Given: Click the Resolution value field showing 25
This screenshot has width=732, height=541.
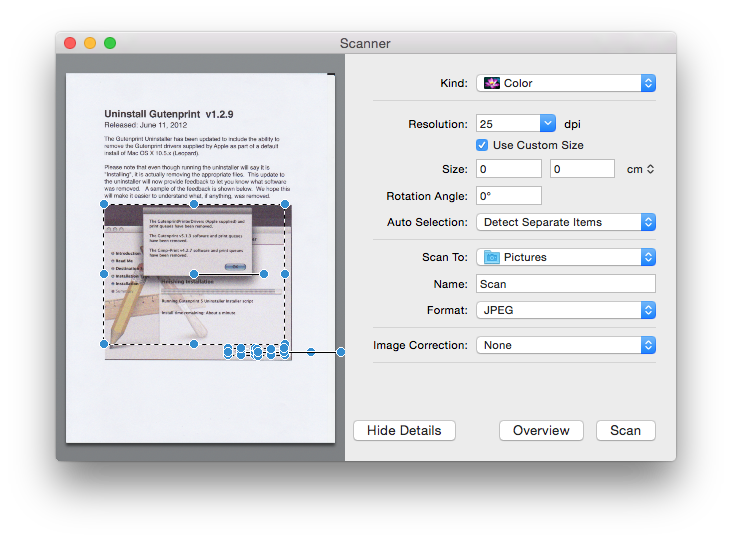Looking at the screenshot, I should (508, 124).
